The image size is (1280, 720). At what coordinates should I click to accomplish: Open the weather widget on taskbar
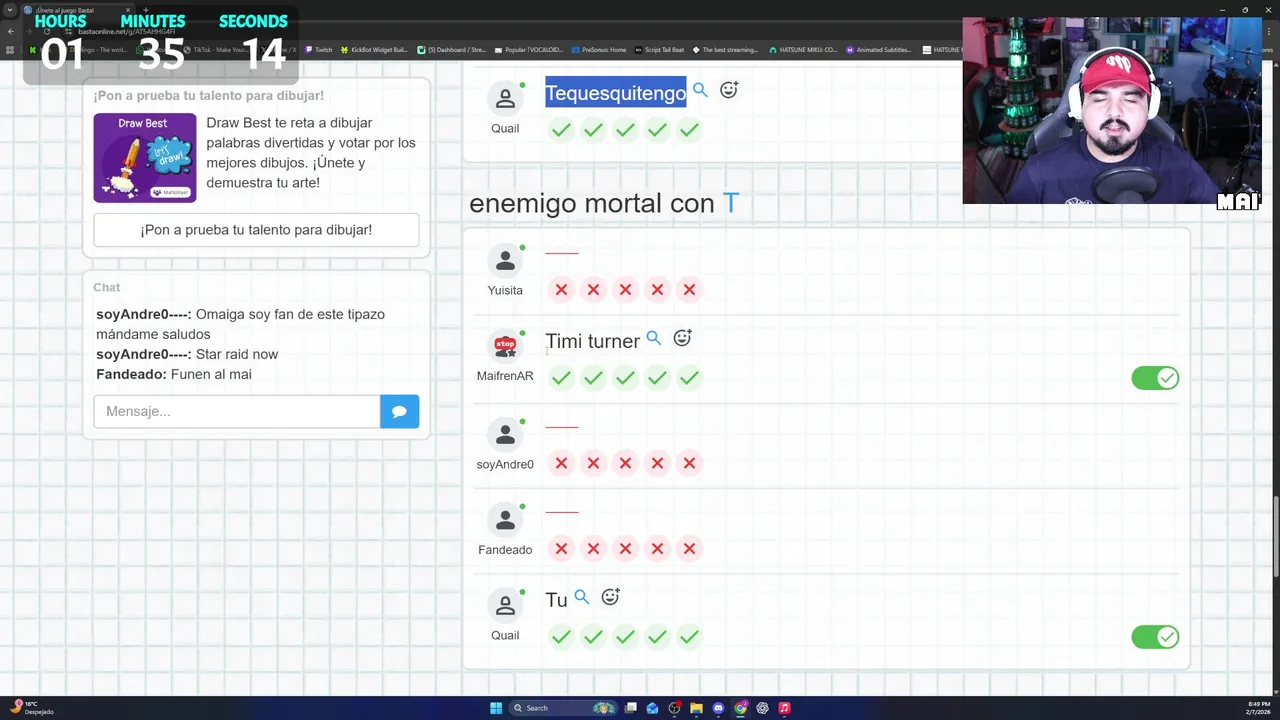click(x=32, y=708)
